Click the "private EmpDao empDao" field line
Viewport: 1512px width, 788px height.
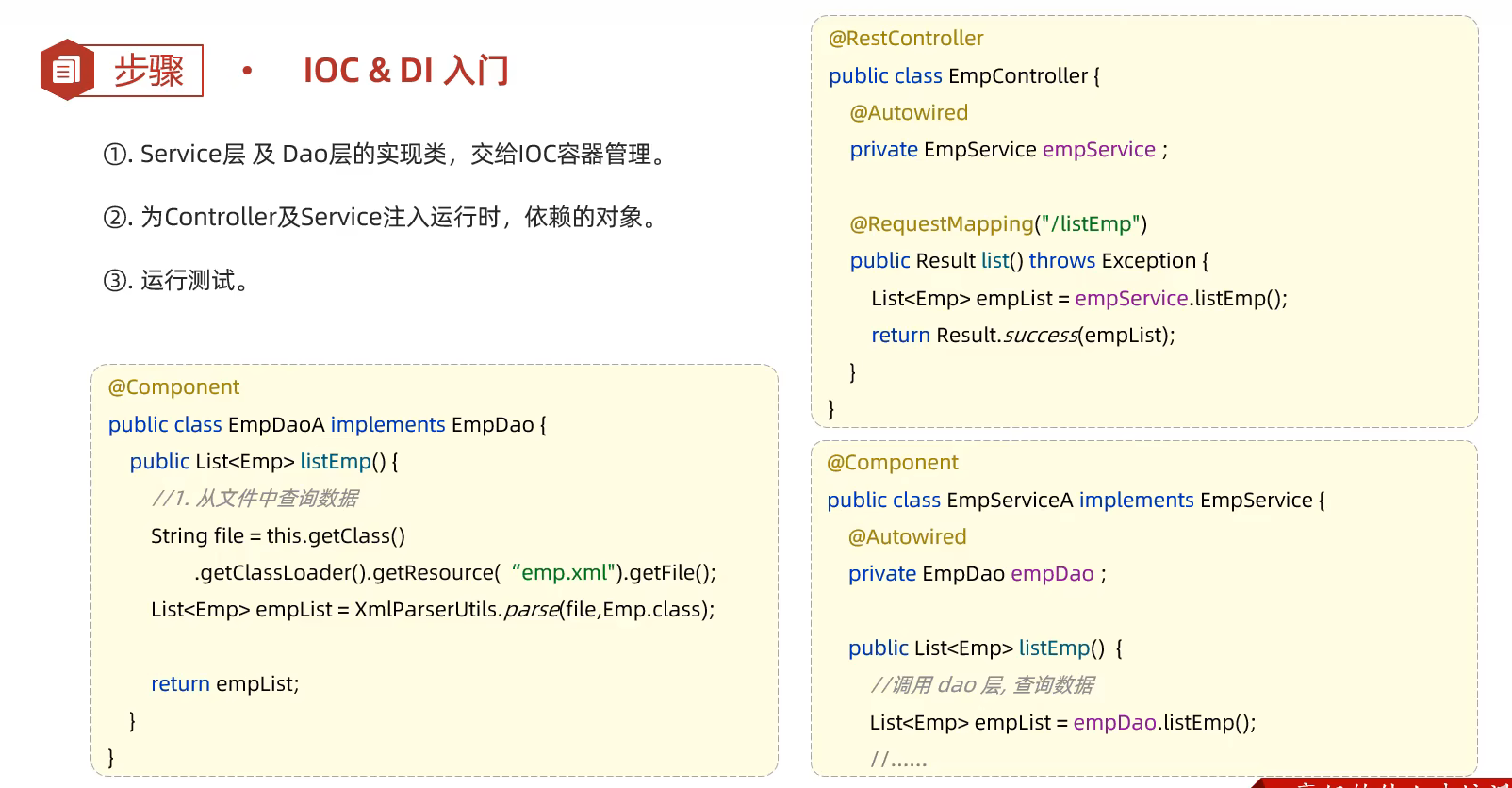pyautogui.click(x=977, y=574)
